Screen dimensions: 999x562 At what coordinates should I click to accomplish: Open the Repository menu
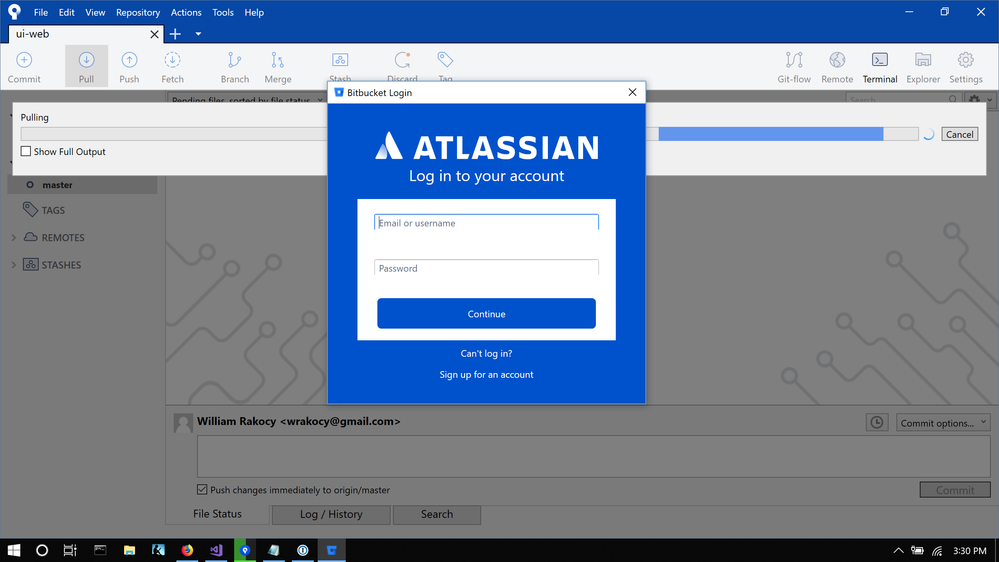[138, 12]
